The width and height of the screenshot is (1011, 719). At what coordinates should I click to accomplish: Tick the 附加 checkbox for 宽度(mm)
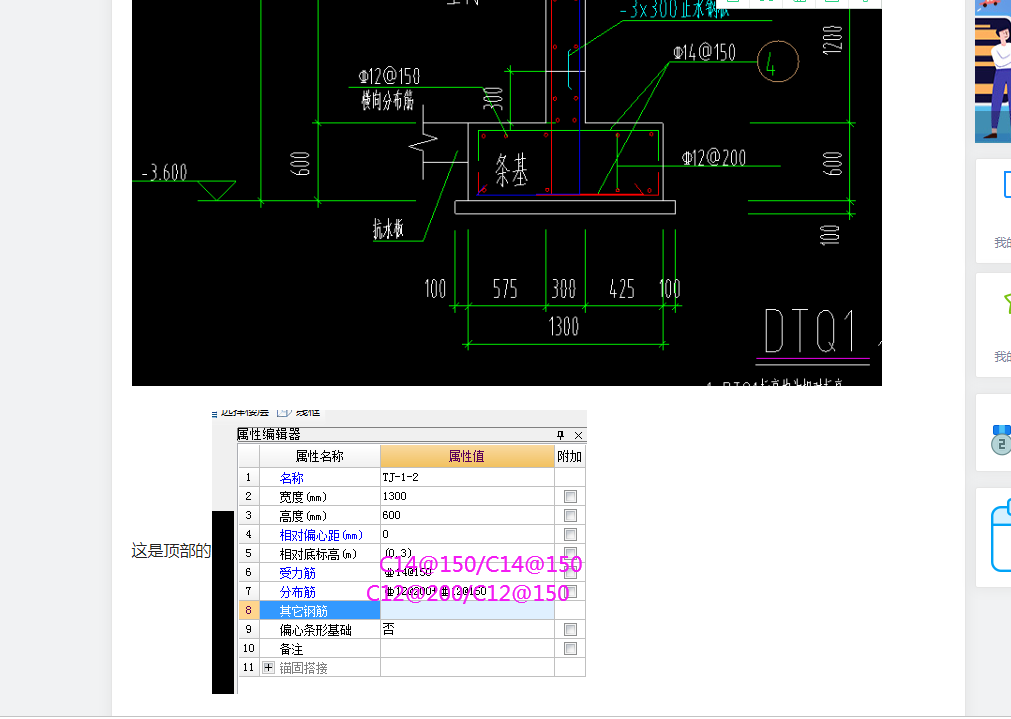point(570,497)
